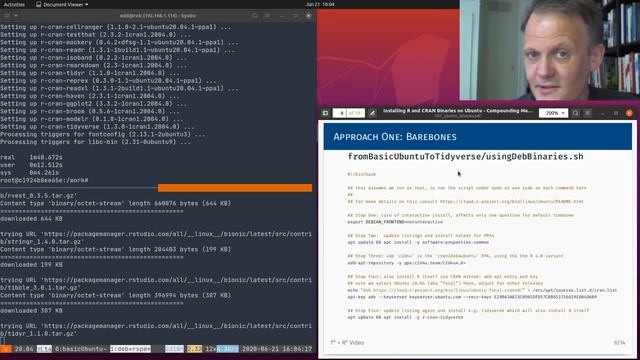
Task: Minimize the byobu terminal window
Action: pos(282,16)
